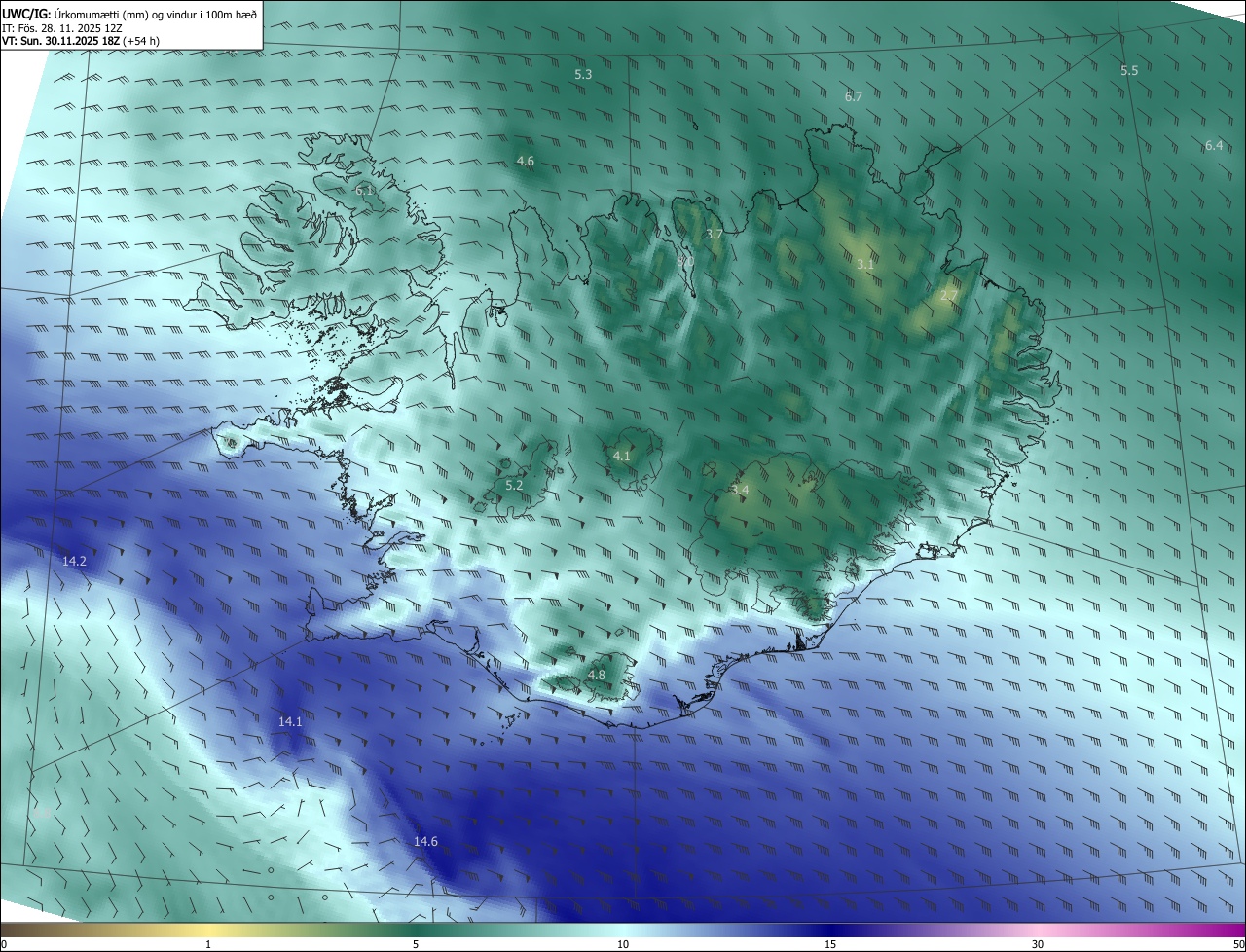Click the 8.0 value label
The height and width of the screenshot is (952, 1246).
[685, 262]
